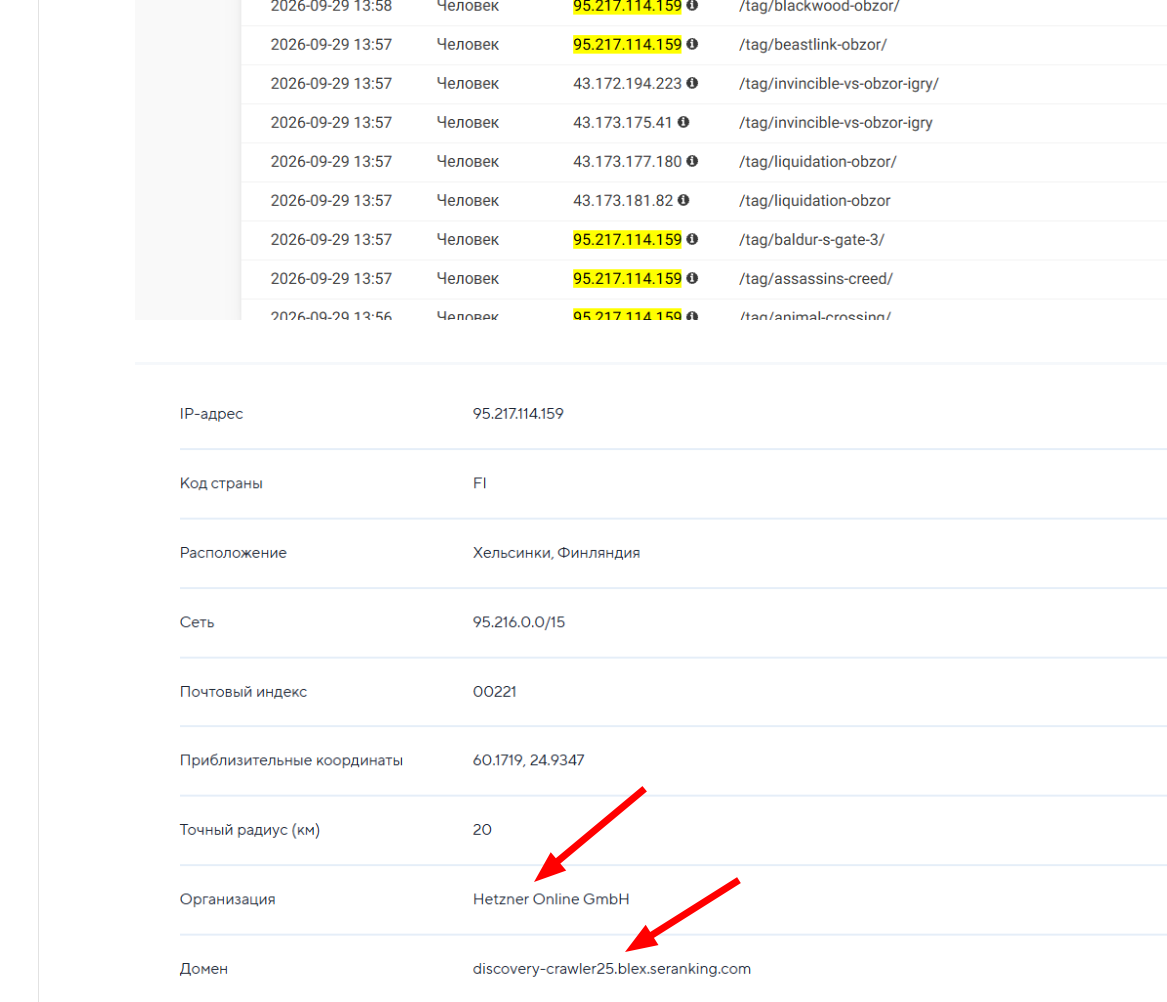Click the 'Код страны' label

[x=221, y=483]
